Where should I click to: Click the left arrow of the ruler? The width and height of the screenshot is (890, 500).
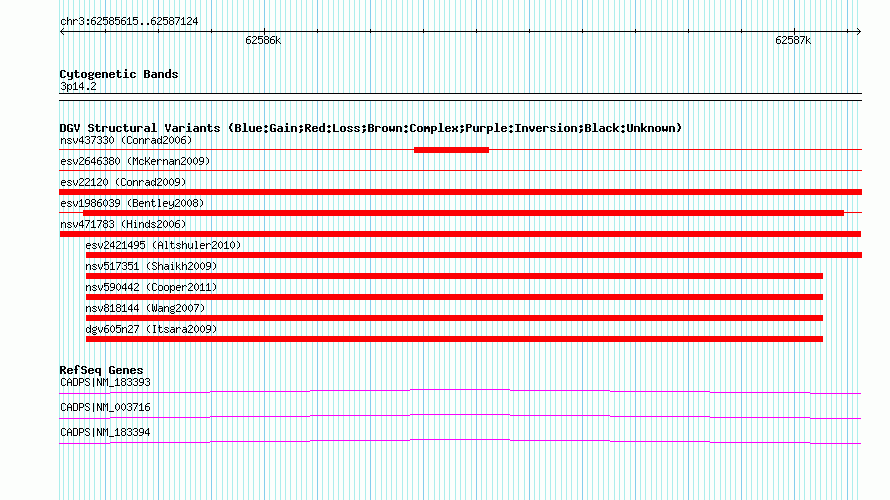point(62,32)
